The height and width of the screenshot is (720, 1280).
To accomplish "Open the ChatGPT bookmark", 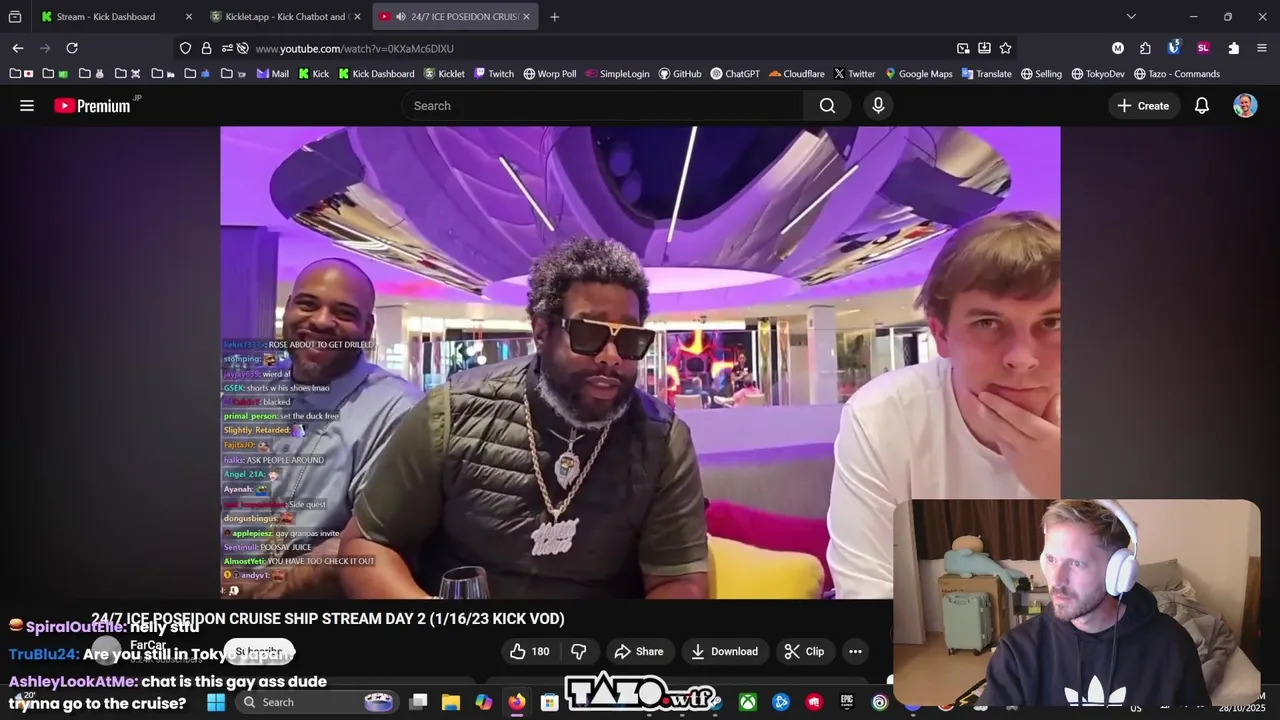I will pos(735,73).
